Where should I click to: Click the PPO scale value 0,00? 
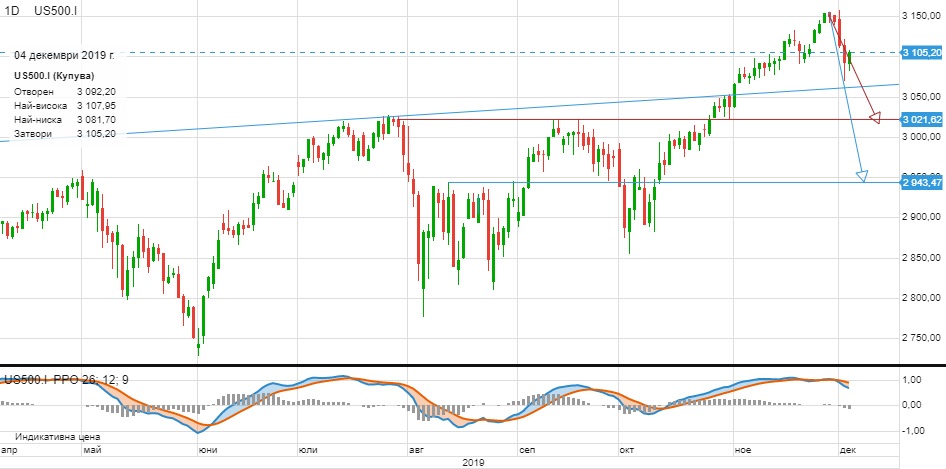(913, 404)
